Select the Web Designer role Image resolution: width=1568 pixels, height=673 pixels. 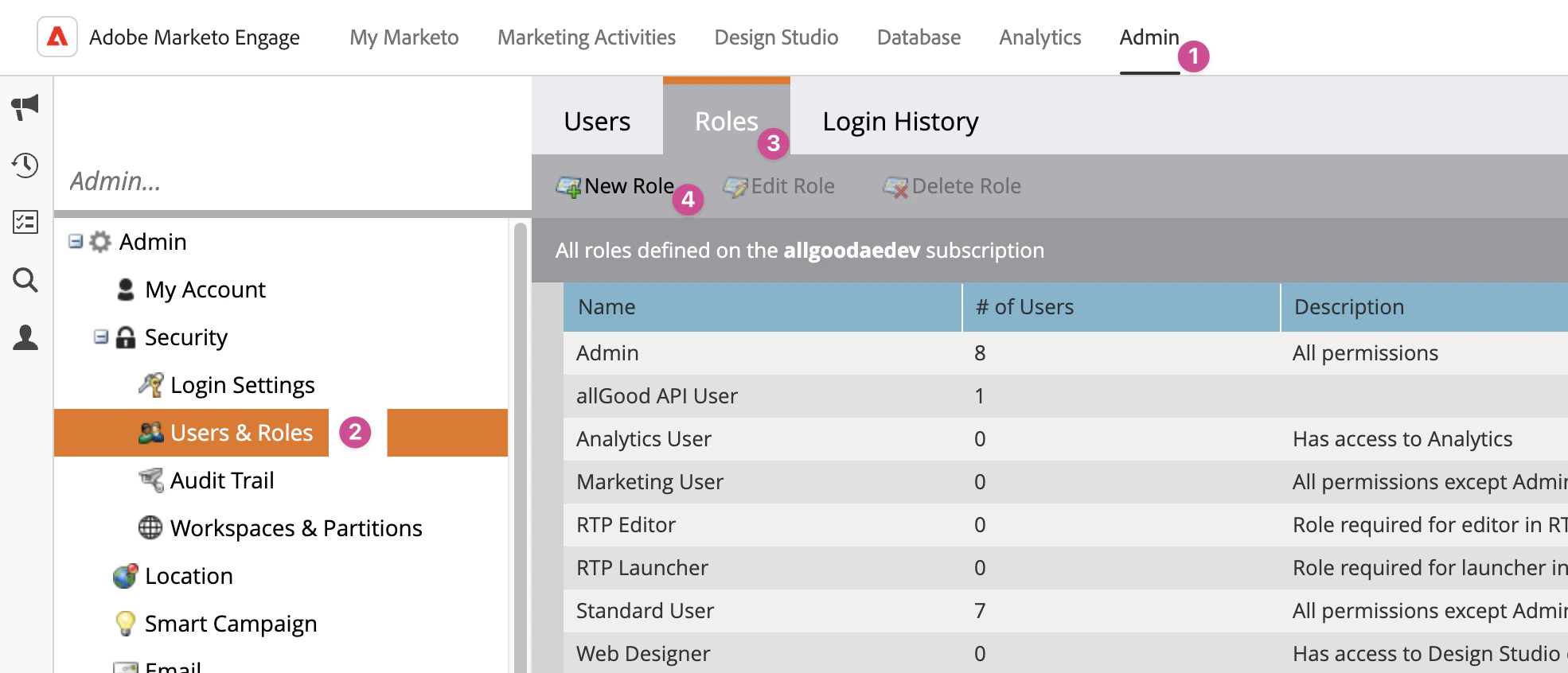[x=1066, y=653]
